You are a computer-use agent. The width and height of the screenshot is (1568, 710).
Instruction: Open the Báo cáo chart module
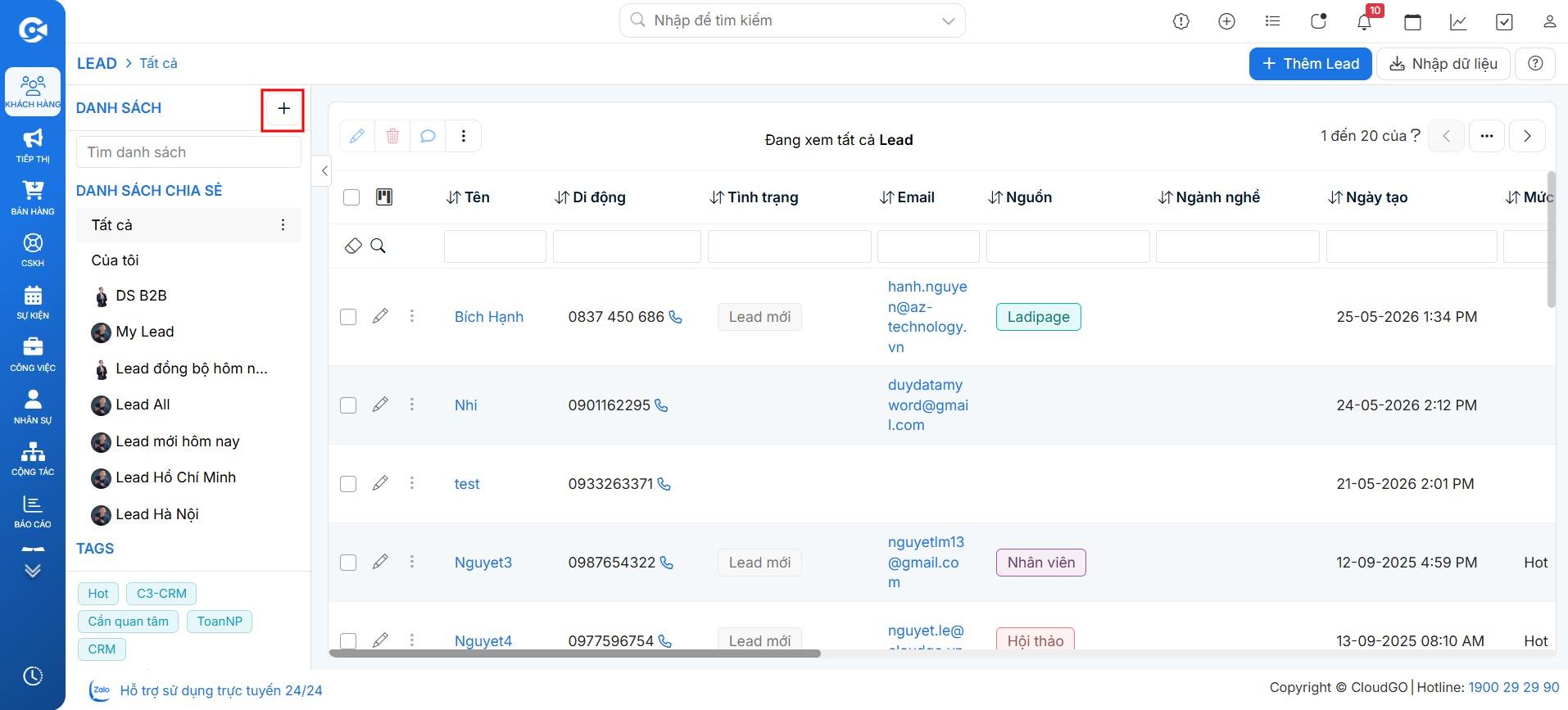[33, 511]
